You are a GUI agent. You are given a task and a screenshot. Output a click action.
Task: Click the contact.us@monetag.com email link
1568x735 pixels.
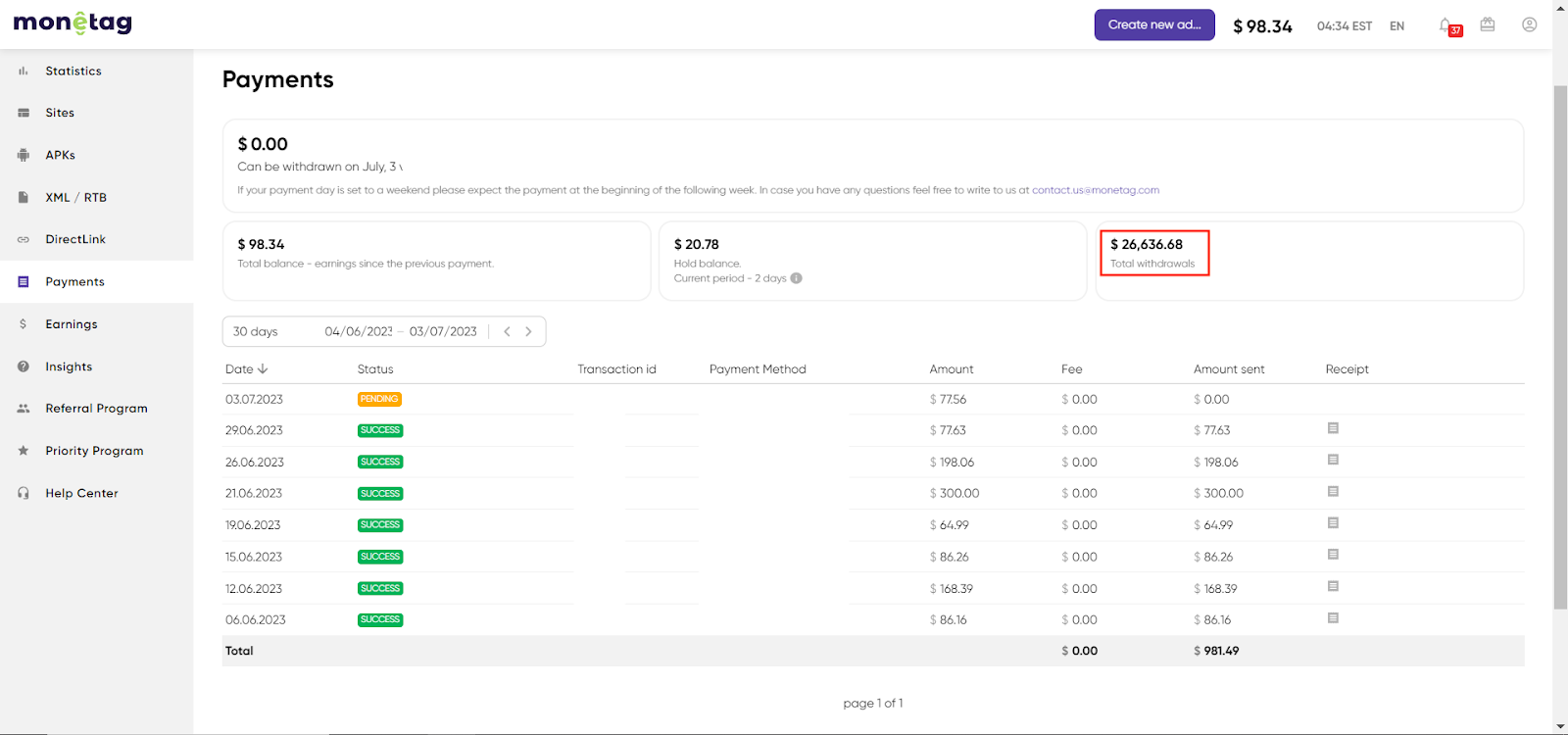tap(1095, 190)
